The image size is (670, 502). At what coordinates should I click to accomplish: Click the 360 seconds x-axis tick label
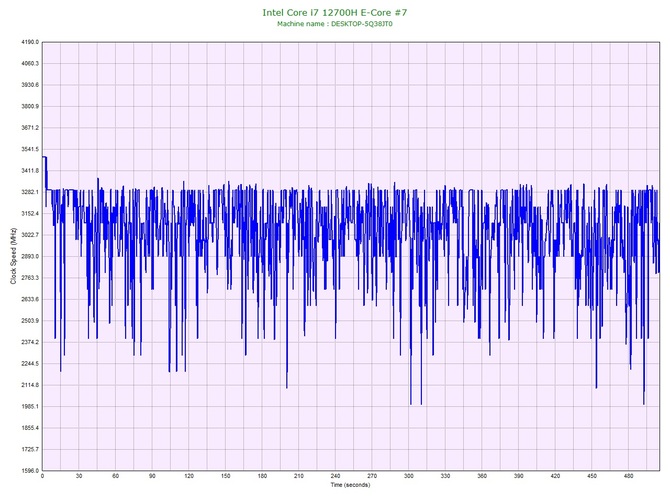pos(482,476)
